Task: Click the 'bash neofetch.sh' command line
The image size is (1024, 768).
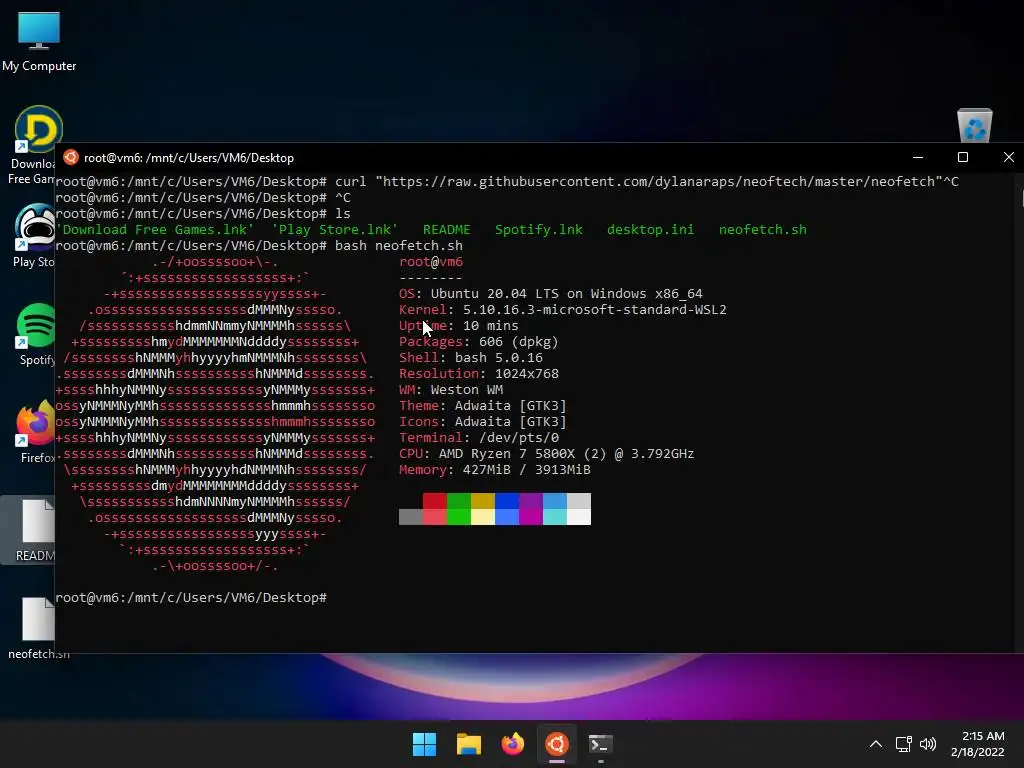Action: click(x=259, y=246)
